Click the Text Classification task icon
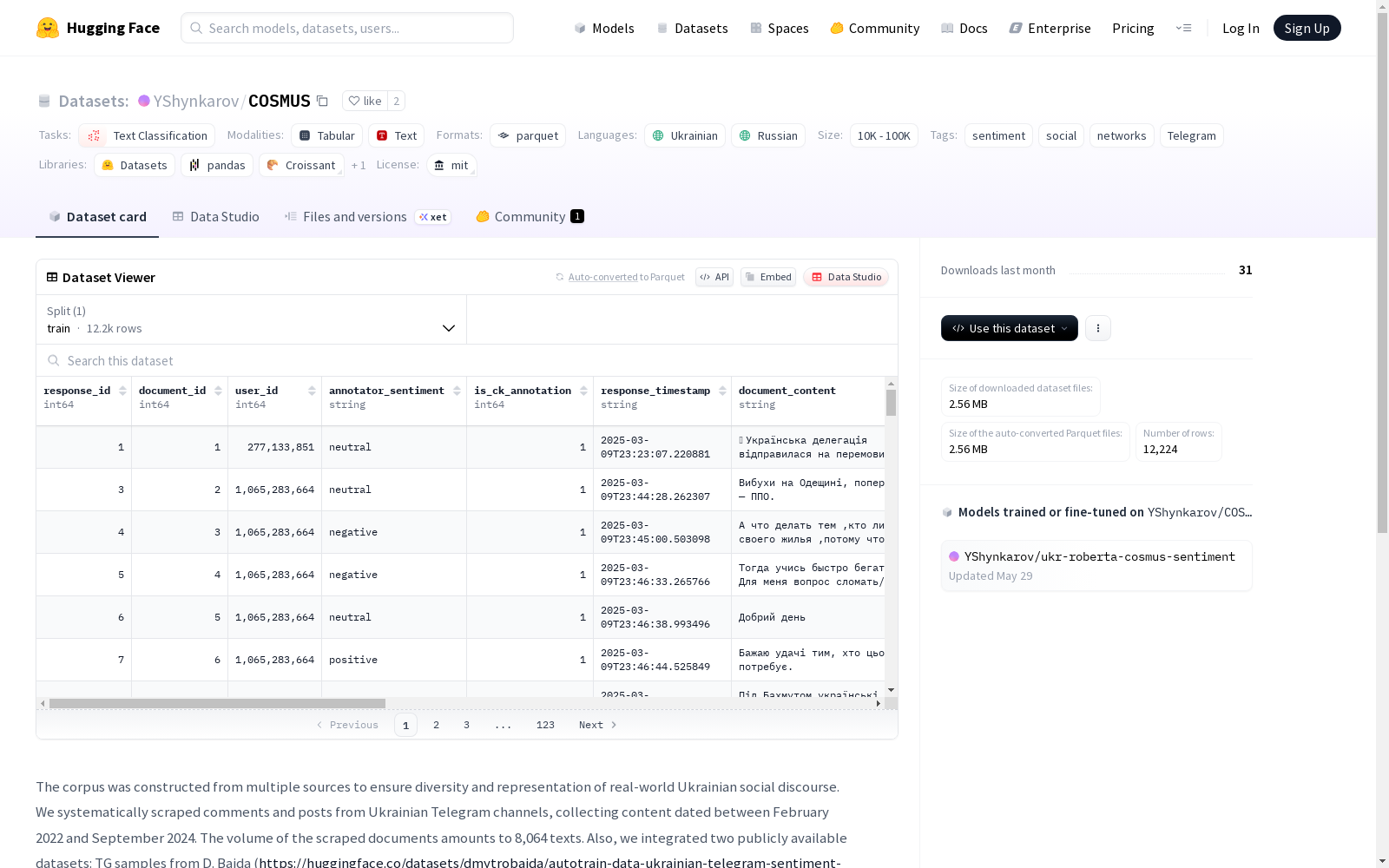1389x868 pixels. (x=95, y=135)
